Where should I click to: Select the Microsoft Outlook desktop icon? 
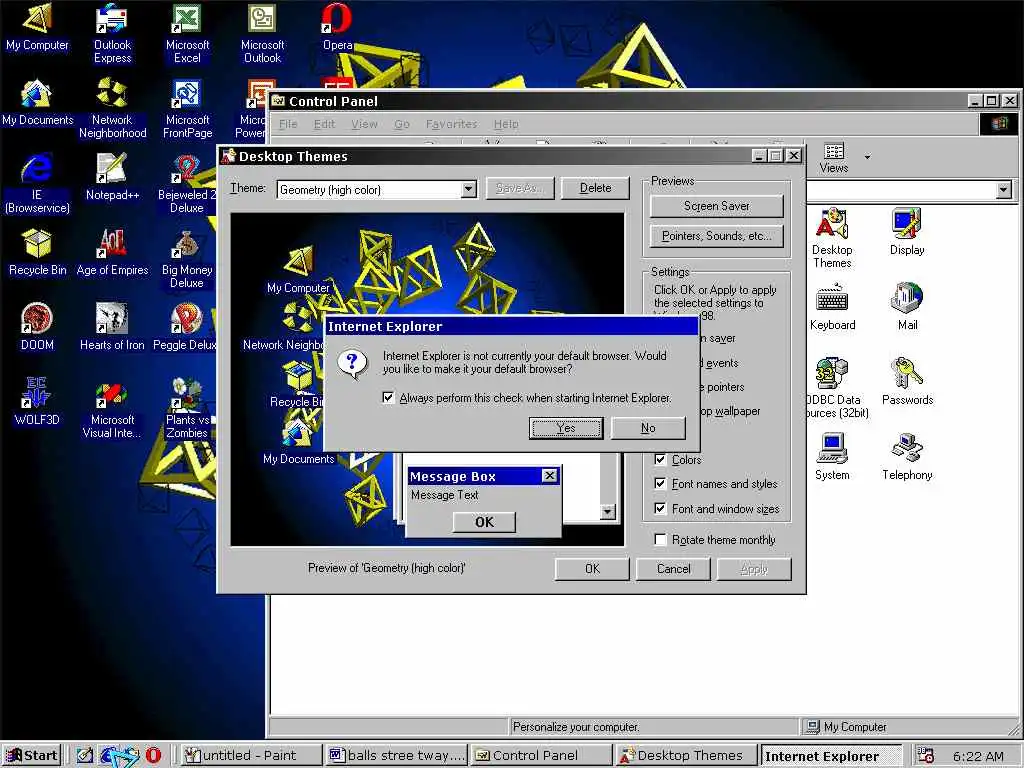[263, 33]
